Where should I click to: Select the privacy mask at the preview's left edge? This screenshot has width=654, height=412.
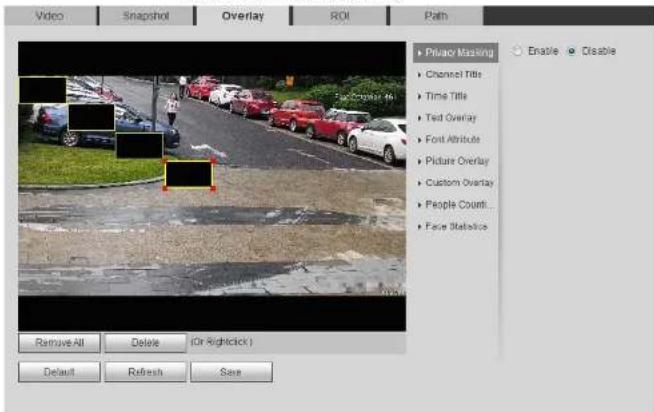[42, 90]
